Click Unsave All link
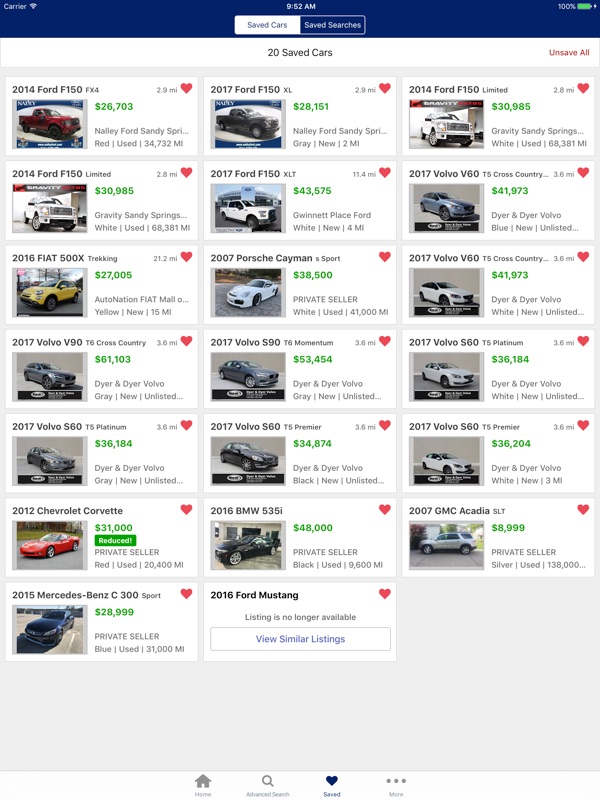The width and height of the screenshot is (600, 800). pyautogui.click(x=569, y=53)
